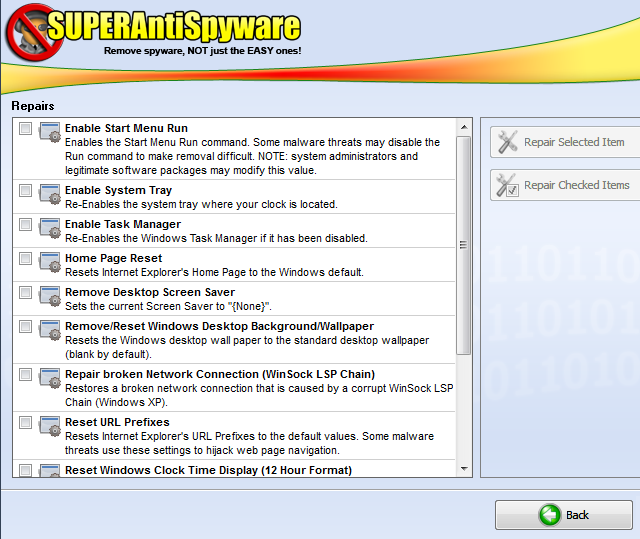Image resolution: width=640 pixels, height=539 pixels.
Task: Click the Reset URL Prefixes repair icon
Action: (x=50, y=425)
